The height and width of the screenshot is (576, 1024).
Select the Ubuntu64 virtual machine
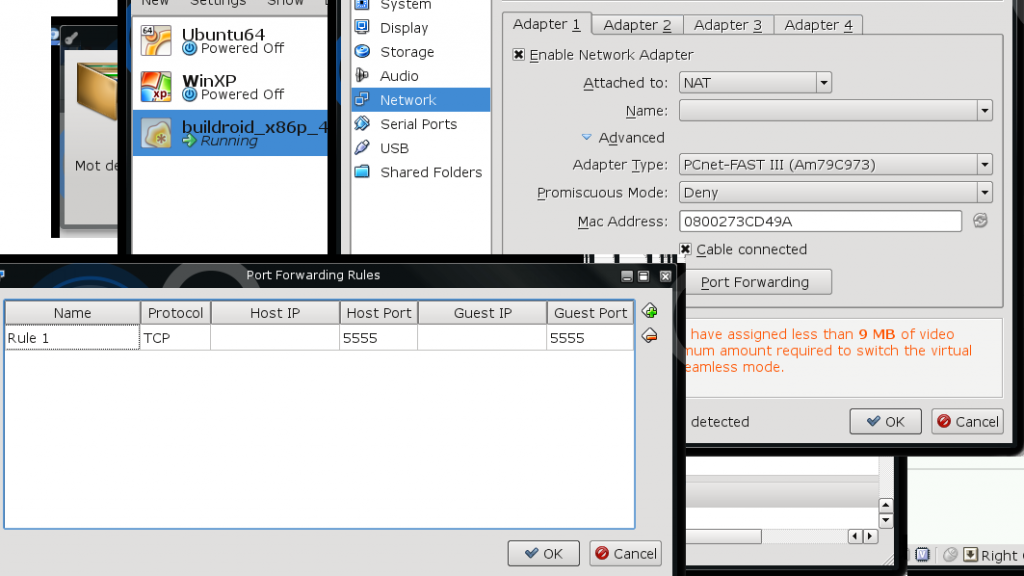click(x=230, y=40)
